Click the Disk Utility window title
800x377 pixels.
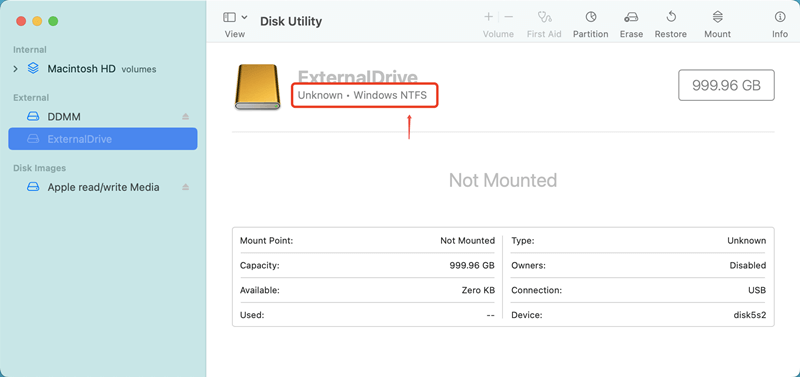pyautogui.click(x=291, y=21)
